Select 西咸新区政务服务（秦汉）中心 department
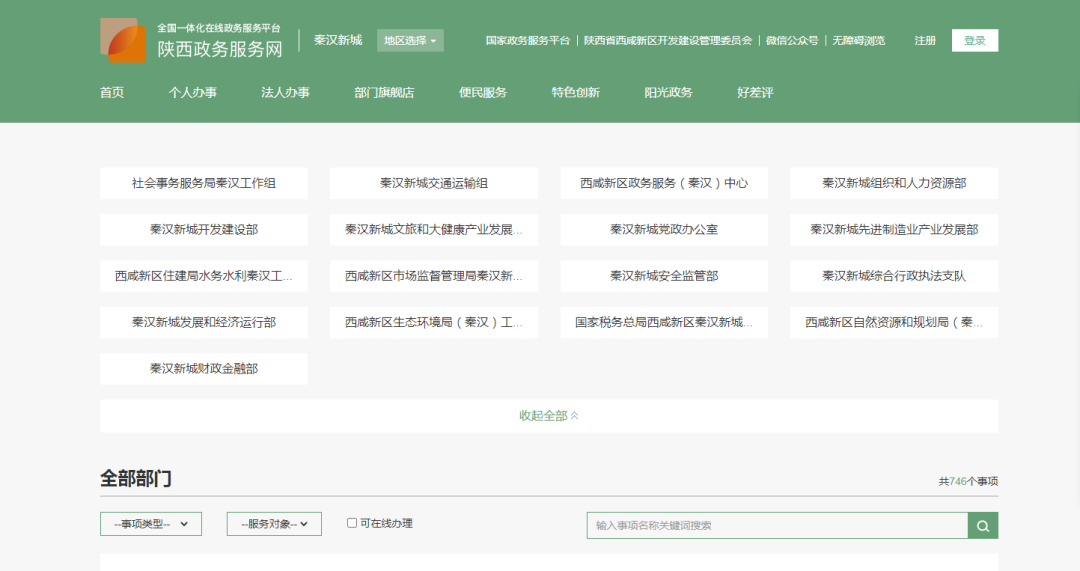 [x=664, y=183]
